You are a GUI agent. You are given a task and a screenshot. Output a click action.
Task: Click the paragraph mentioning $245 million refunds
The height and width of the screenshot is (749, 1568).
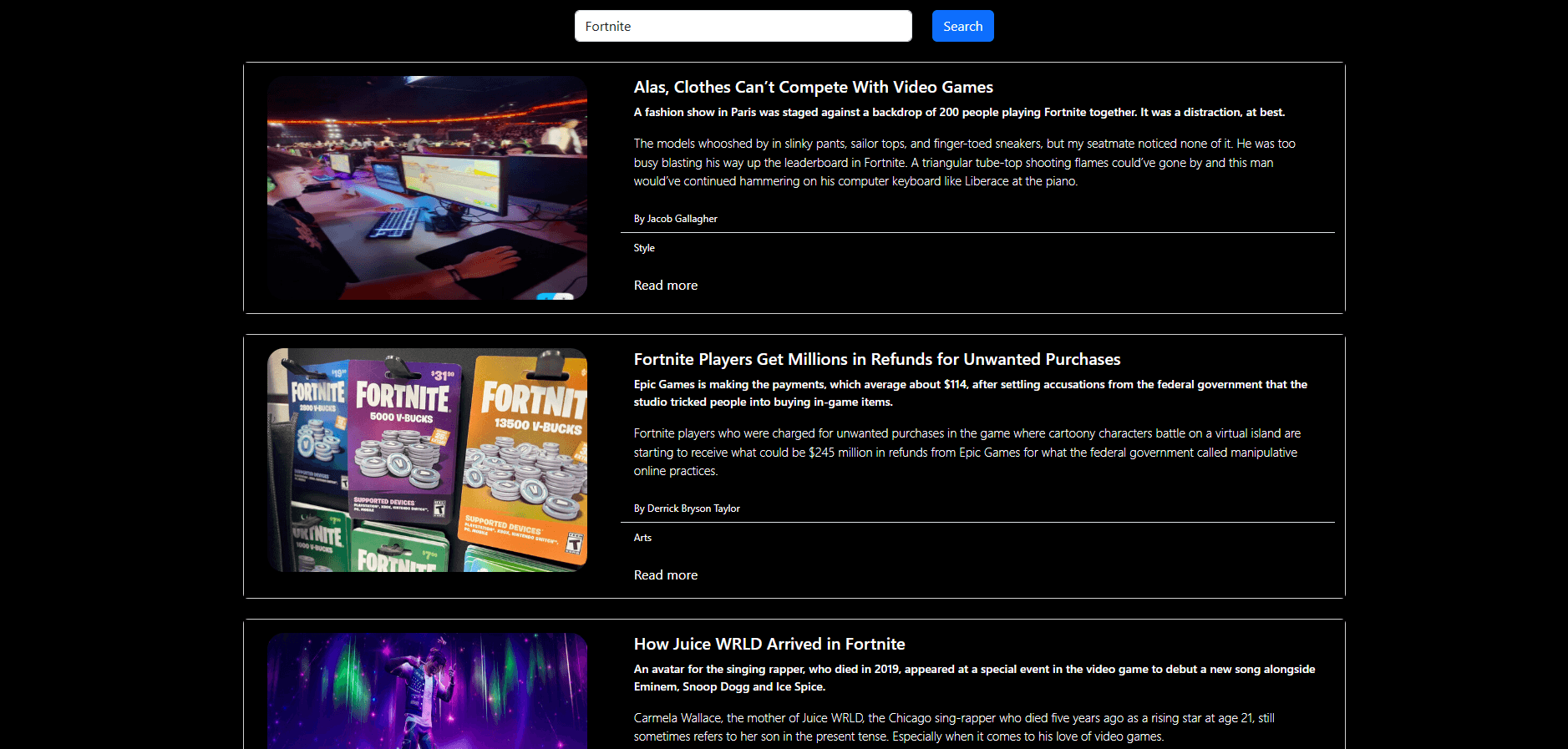[967, 452]
